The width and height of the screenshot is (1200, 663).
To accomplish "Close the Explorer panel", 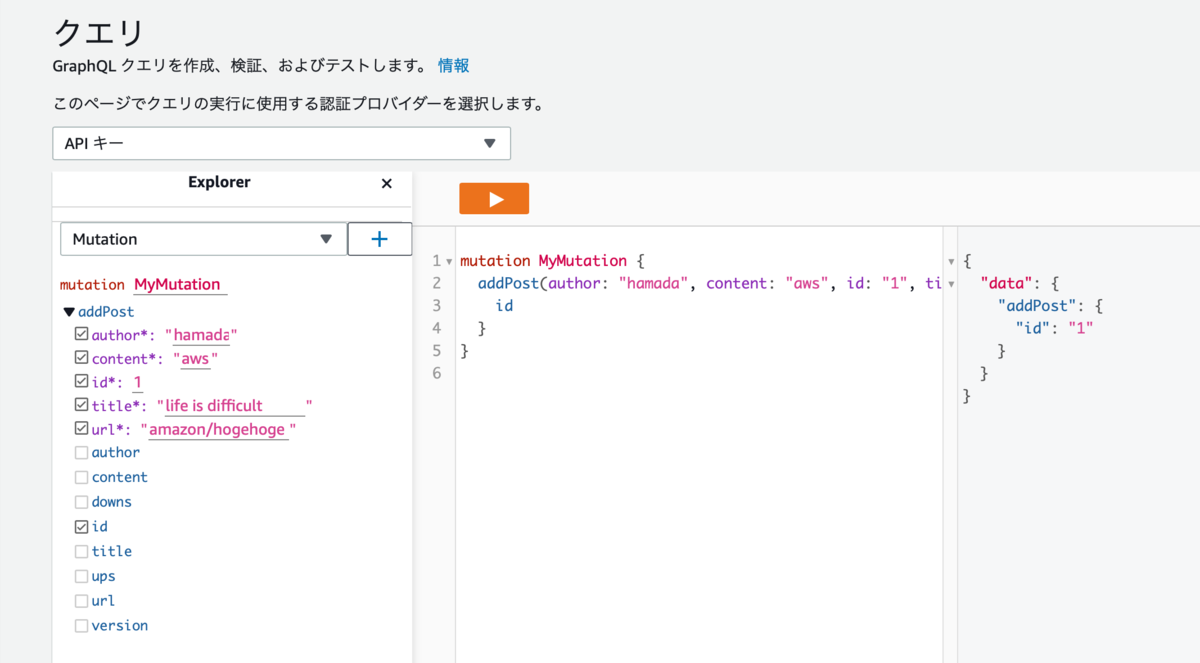I will tap(387, 184).
